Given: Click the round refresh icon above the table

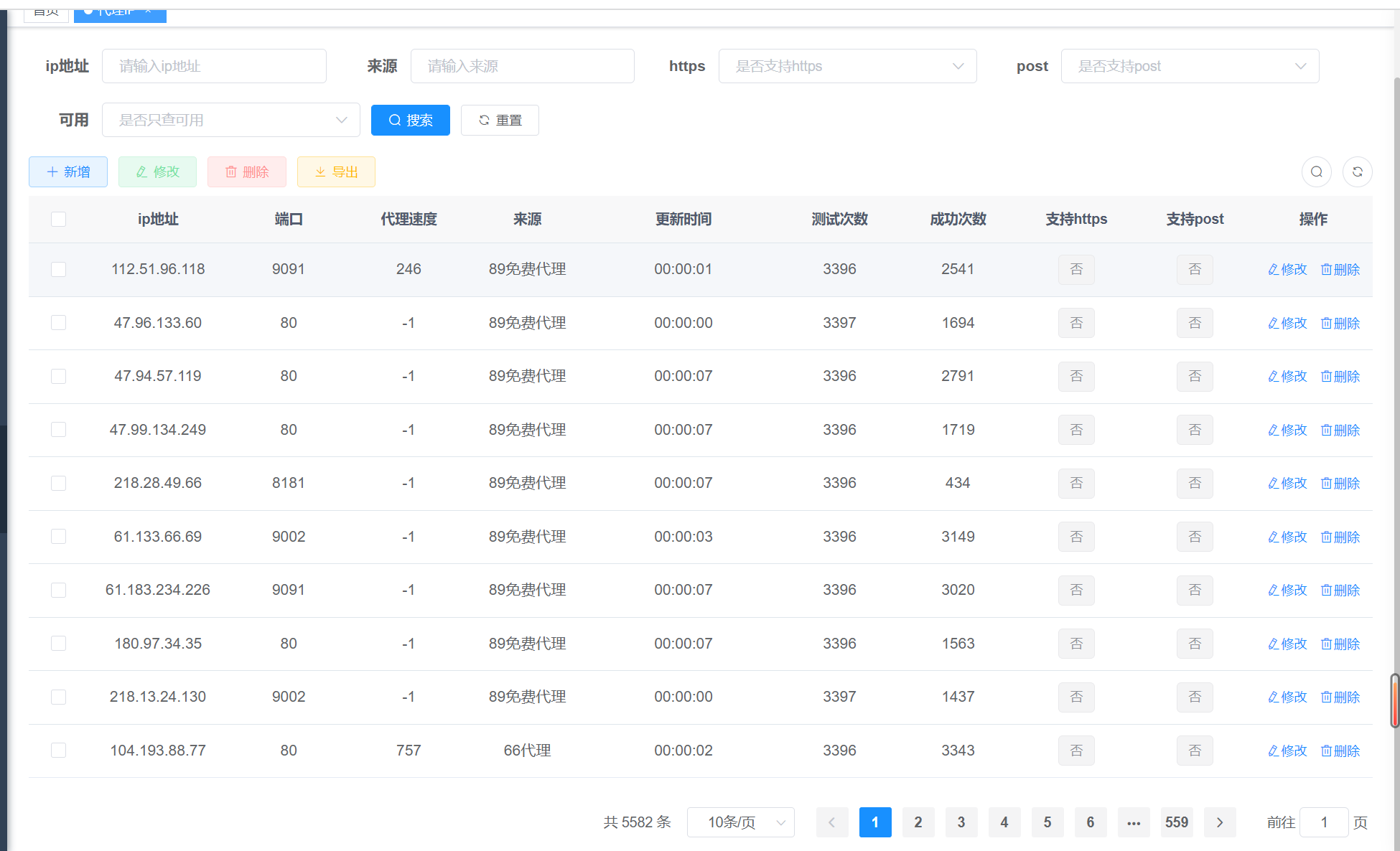Looking at the screenshot, I should pos(1357,171).
